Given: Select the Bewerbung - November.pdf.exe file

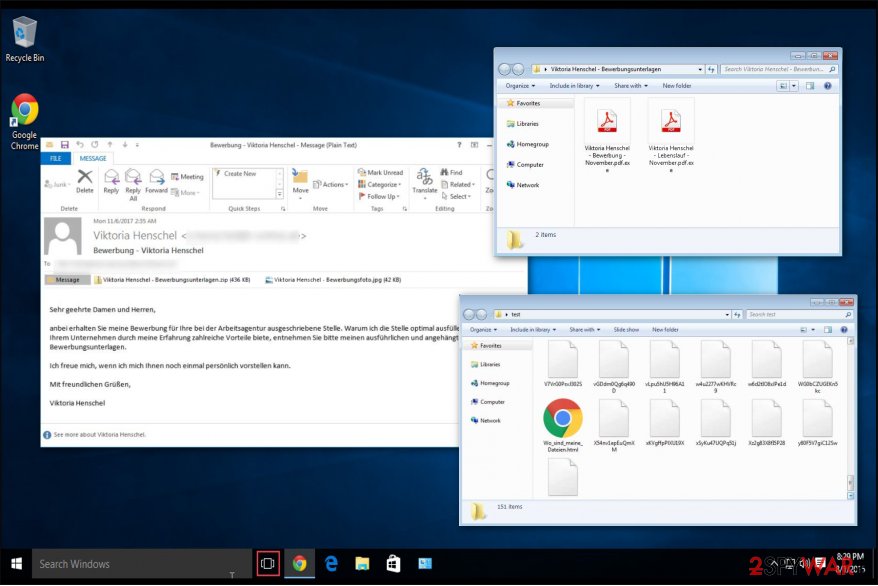Looking at the screenshot, I should coord(607,134).
